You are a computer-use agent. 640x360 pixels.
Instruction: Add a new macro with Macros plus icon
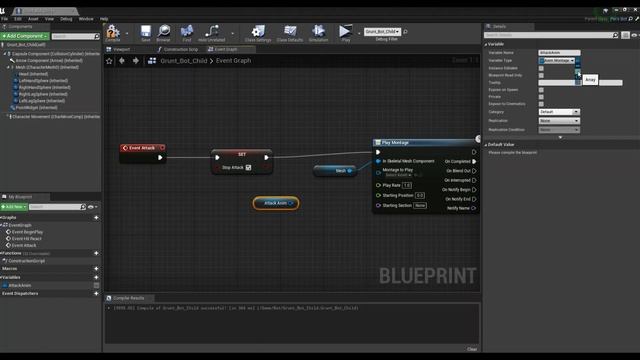[x=96, y=269]
